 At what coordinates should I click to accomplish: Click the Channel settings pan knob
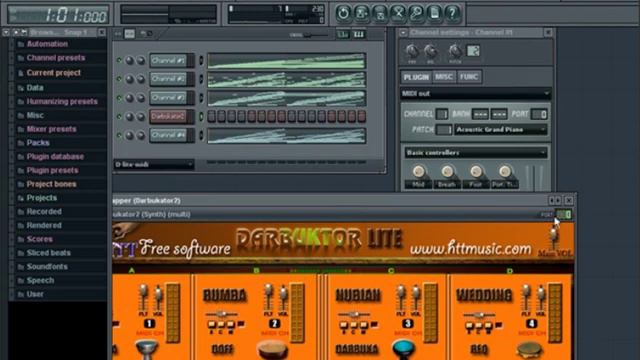(411, 51)
